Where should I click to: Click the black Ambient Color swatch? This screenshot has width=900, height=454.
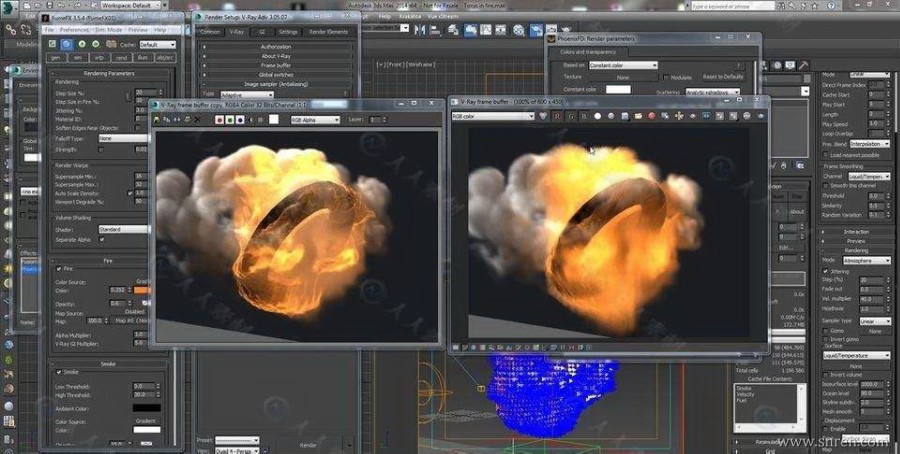pos(147,408)
